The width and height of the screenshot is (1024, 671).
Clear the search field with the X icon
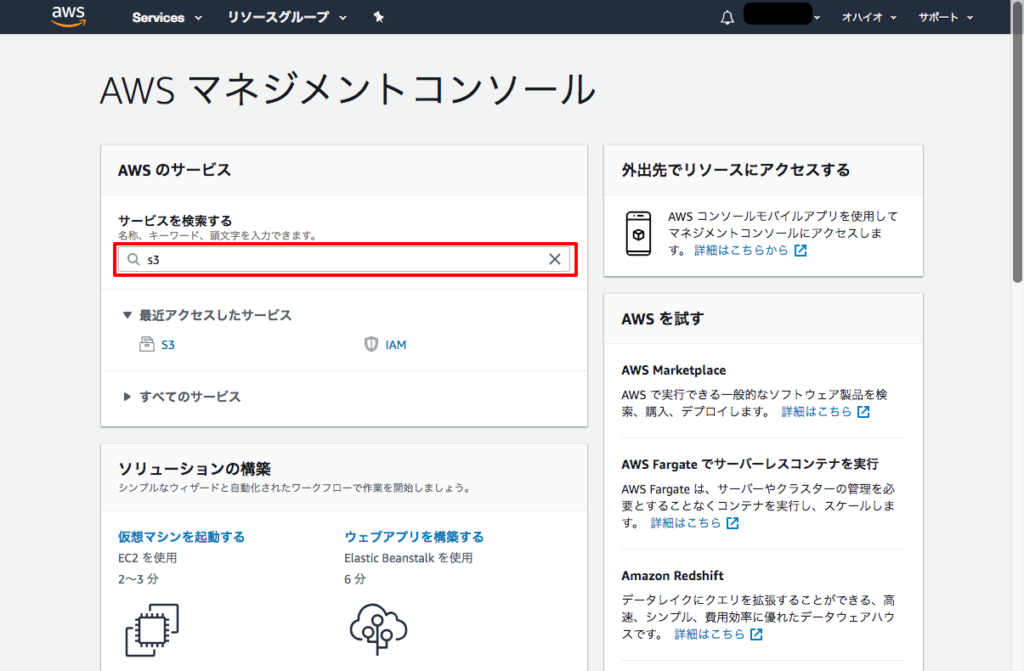tap(554, 259)
